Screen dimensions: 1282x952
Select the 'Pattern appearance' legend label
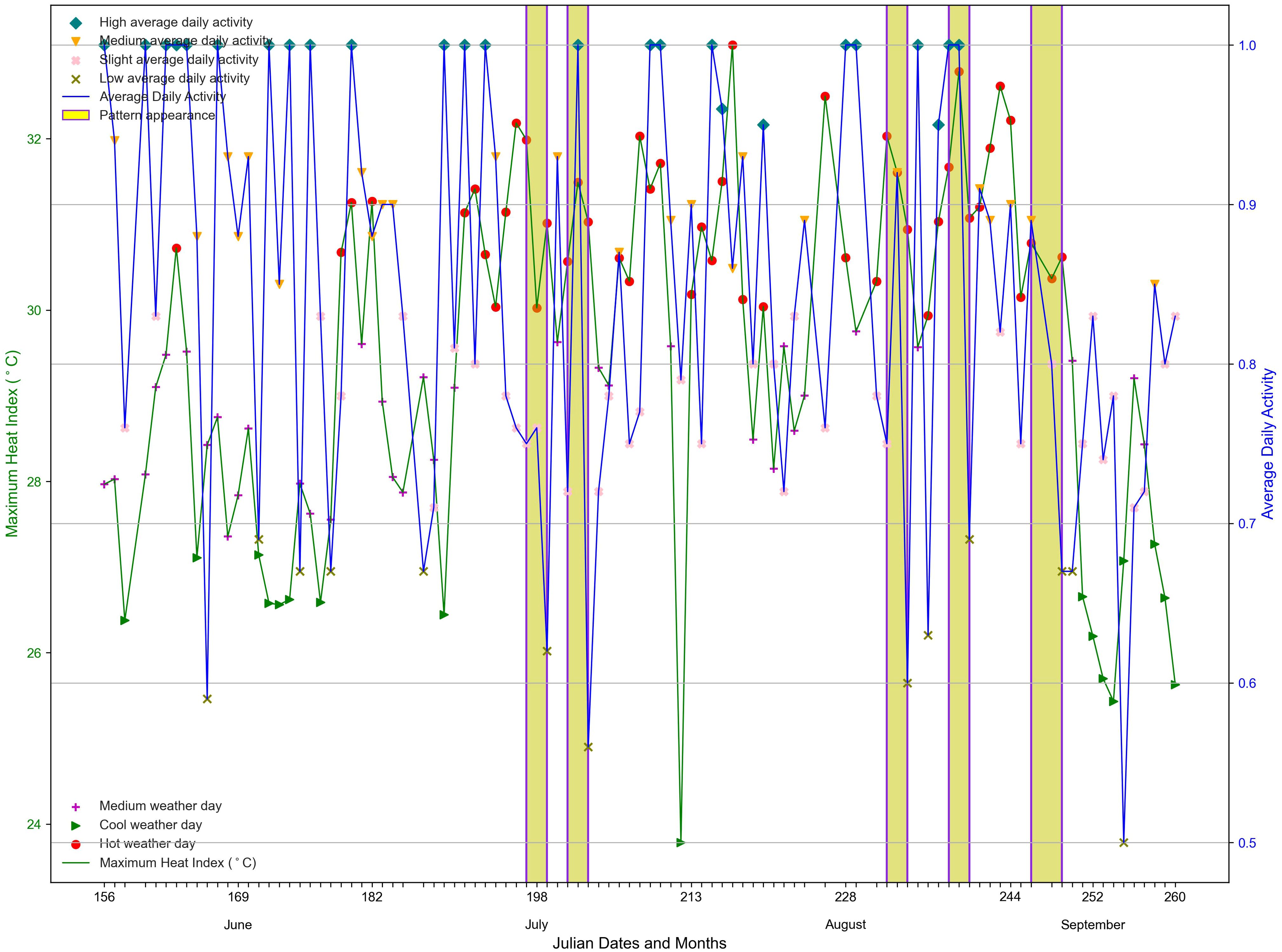click(x=157, y=115)
